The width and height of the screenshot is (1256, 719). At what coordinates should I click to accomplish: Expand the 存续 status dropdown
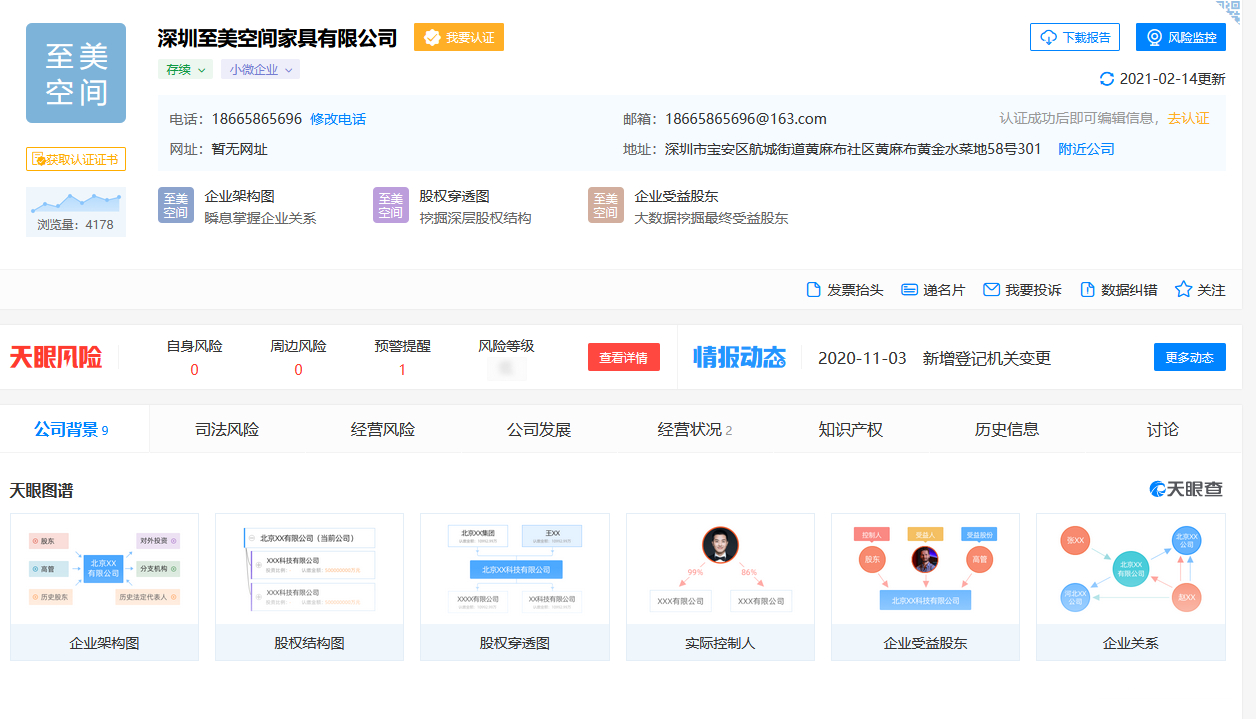185,70
